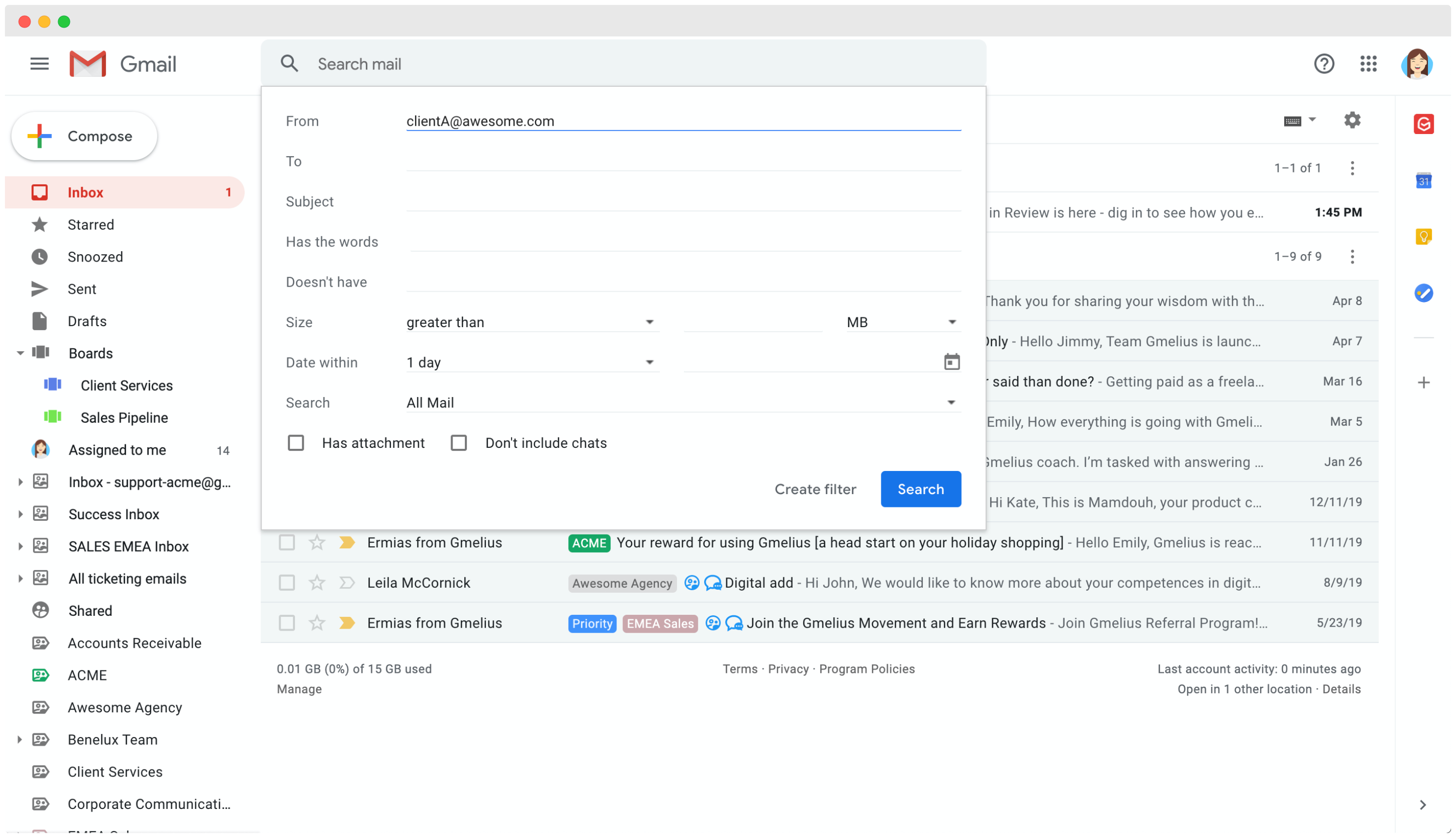Toggle importance marker on 11/11/19 Ermias email
This screenshot has width=1456, height=838.
point(346,542)
